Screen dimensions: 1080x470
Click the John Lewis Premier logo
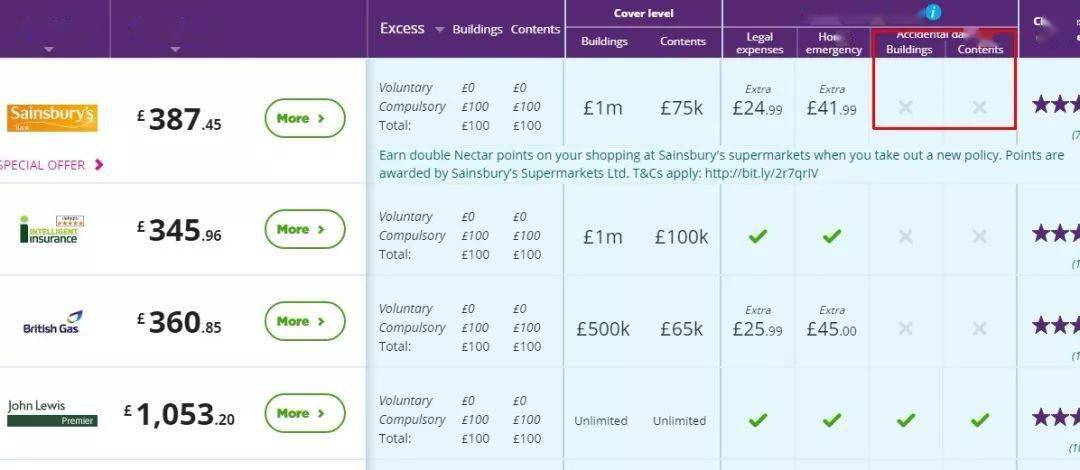[52, 413]
